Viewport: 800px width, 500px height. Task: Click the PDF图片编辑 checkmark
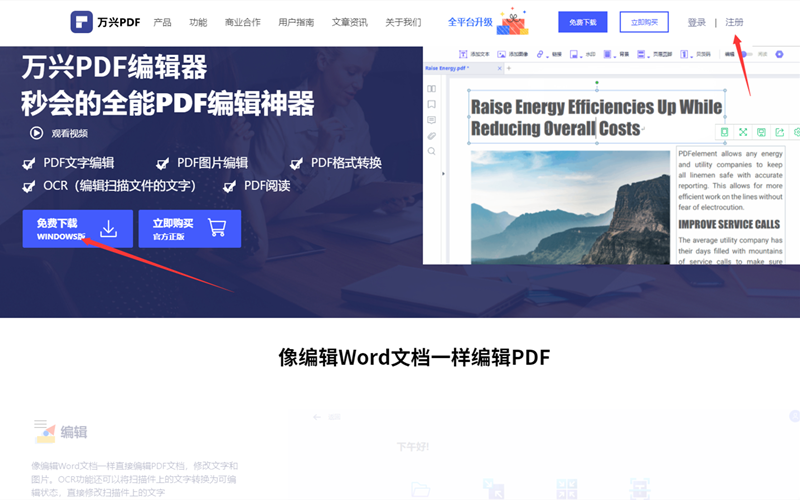(x=163, y=164)
